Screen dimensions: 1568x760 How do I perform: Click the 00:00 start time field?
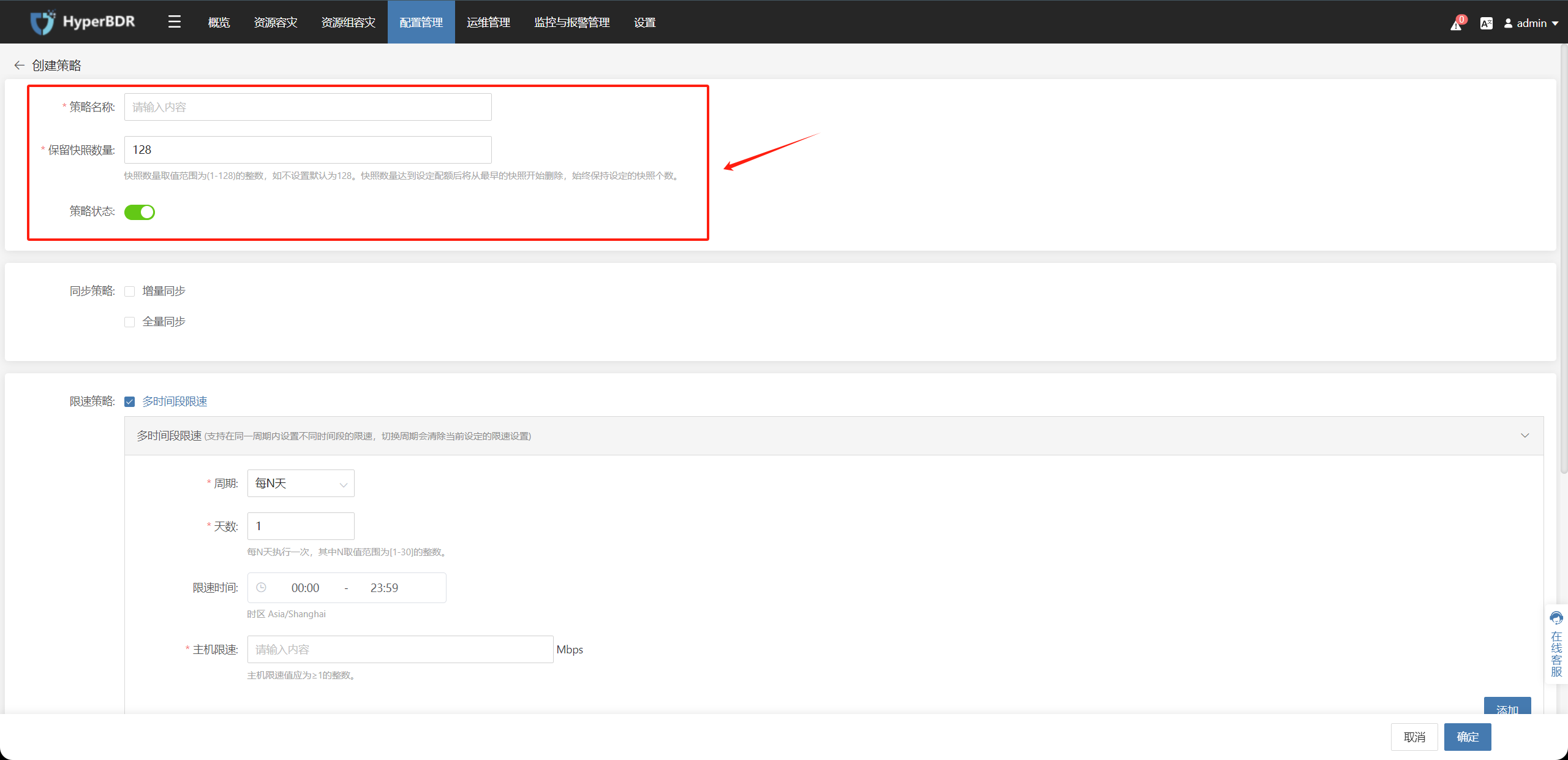[x=305, y=588]
